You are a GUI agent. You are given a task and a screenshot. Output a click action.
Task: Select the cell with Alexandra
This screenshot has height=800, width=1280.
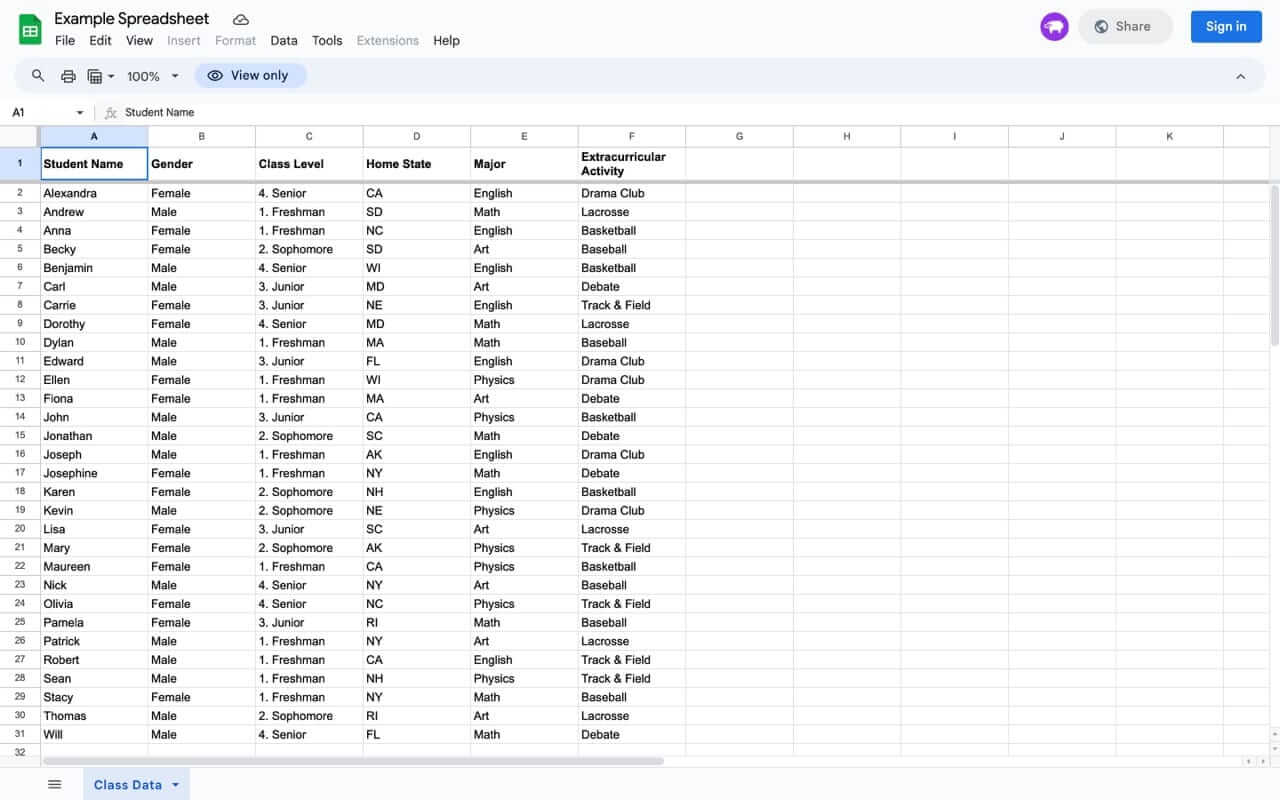click(x=94, y=193)
